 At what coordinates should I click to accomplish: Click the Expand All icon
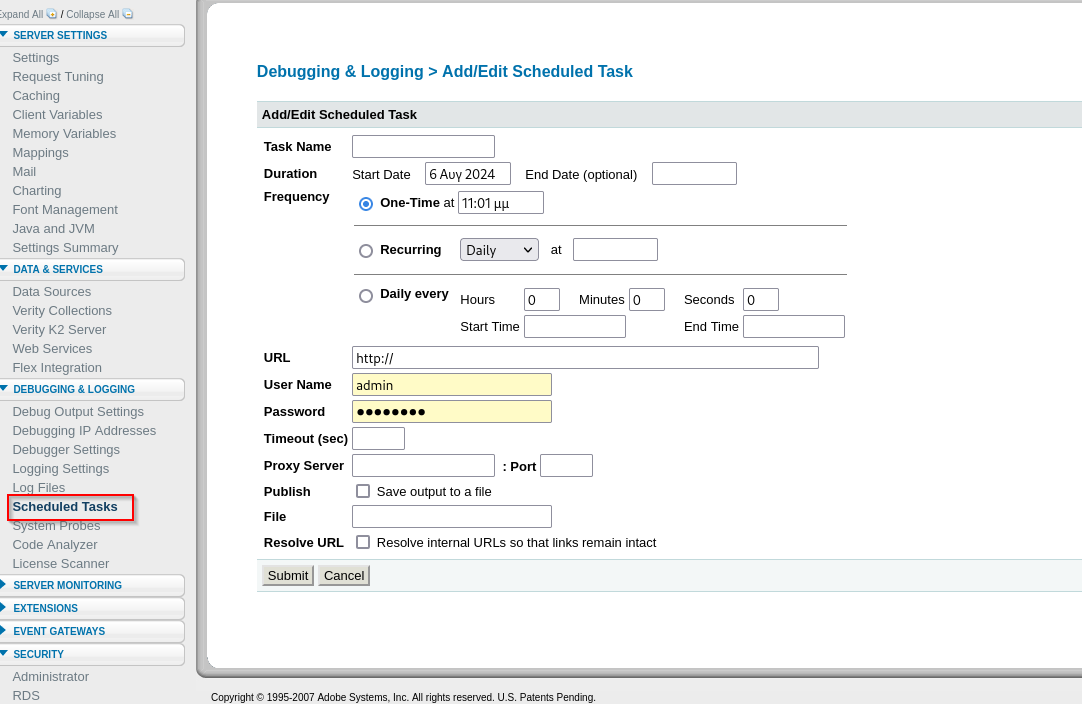(52, 14)
